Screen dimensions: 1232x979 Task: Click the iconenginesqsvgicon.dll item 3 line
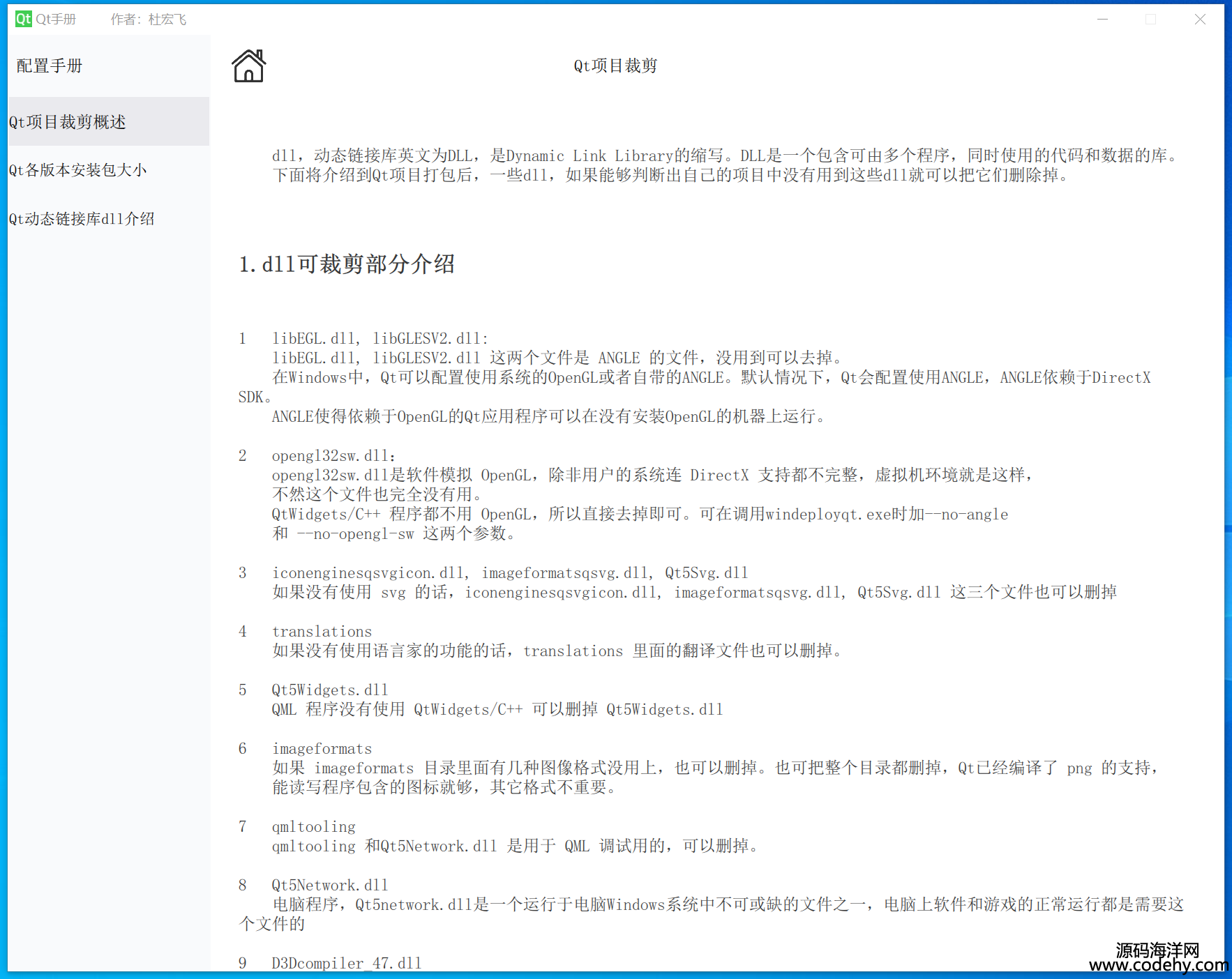coord(510,572)
